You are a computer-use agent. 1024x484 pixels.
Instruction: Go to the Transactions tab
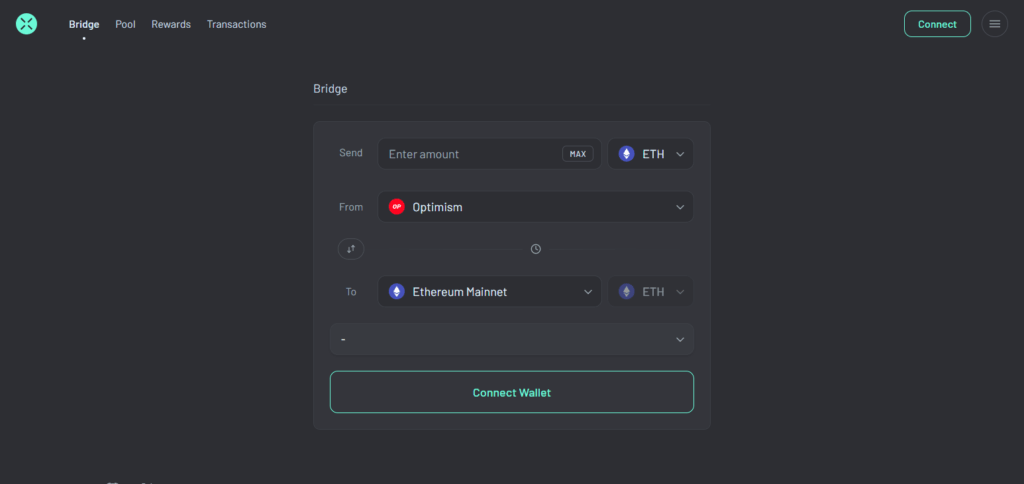pyautogui.click(x=236, y=24)
